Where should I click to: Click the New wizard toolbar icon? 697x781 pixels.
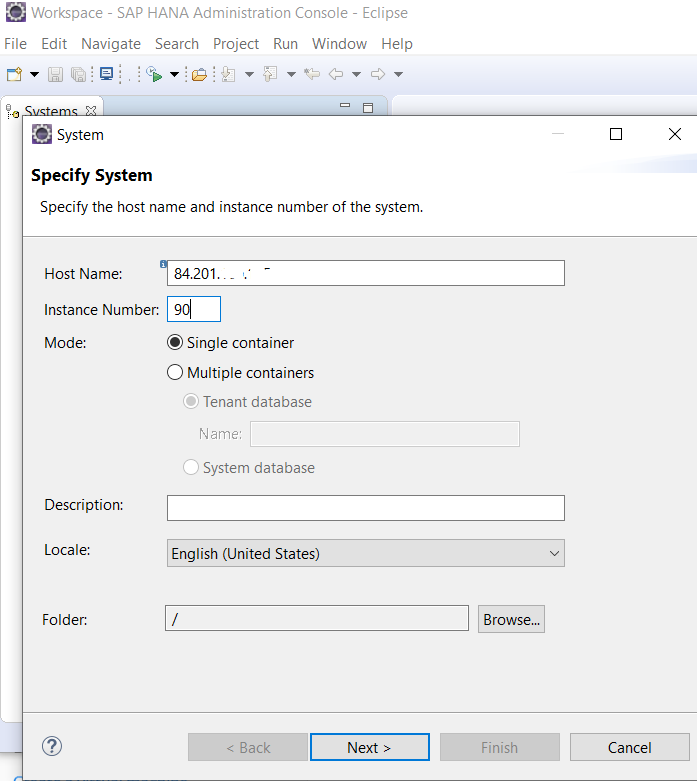[14, 74]
